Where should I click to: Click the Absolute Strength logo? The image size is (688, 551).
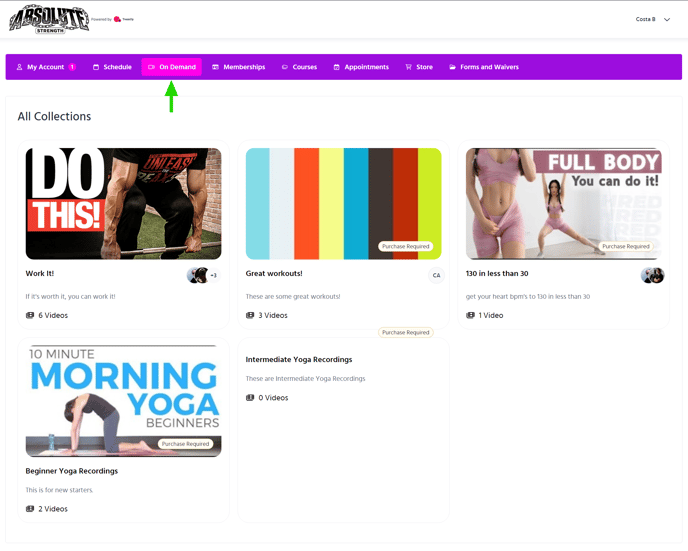pos(47,18)
